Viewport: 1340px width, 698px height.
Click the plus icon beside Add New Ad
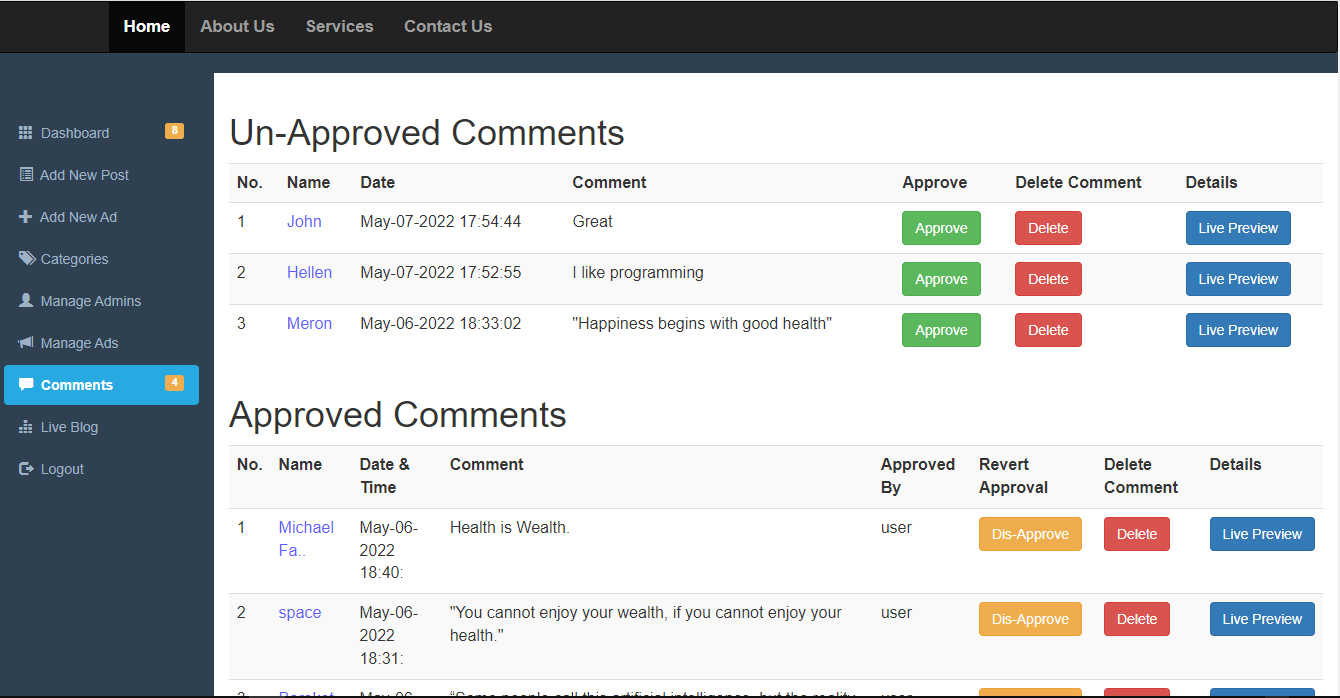click(26, 217)
